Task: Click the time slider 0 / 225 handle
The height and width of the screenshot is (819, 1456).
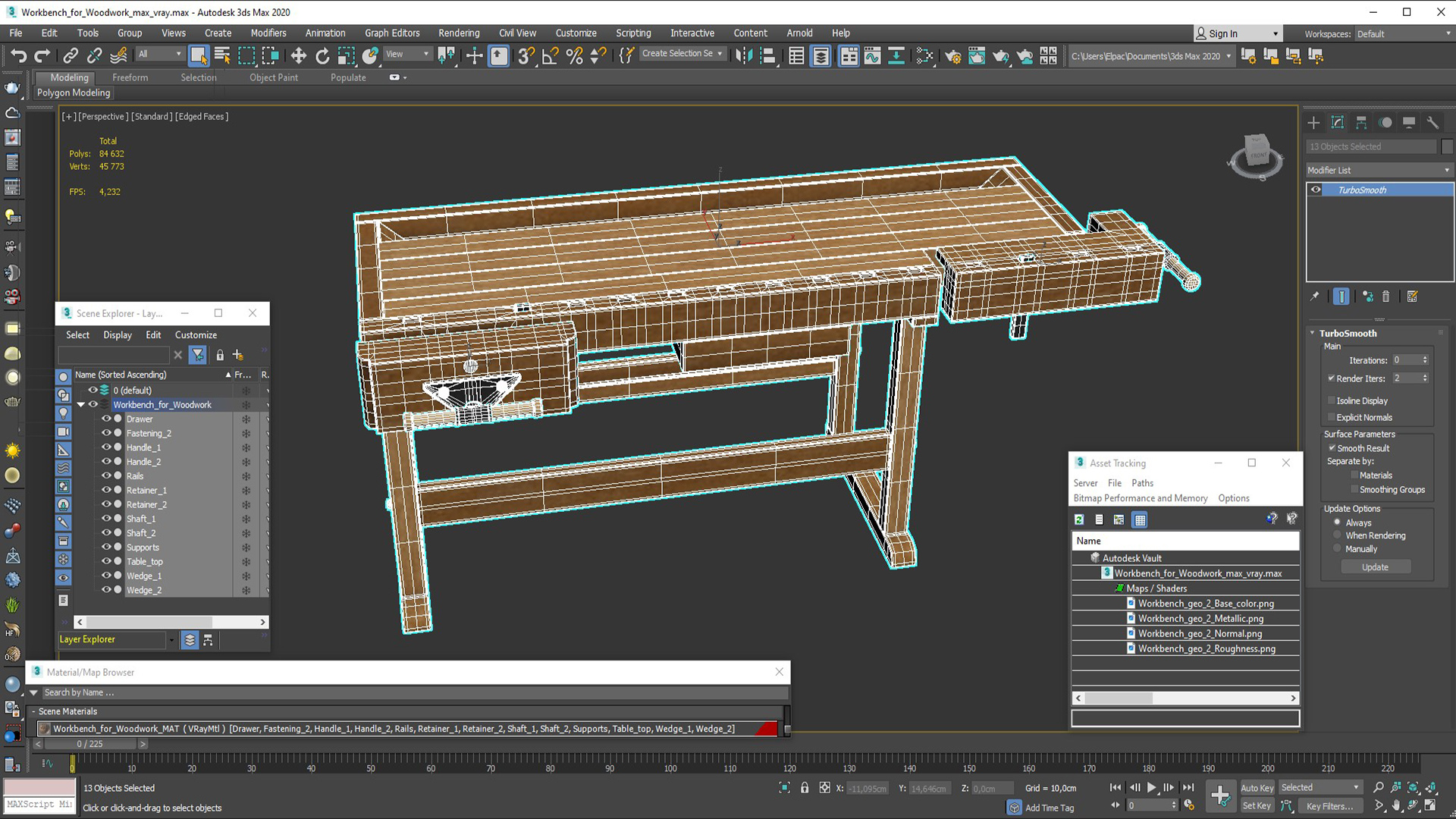Action: click(89, 744)
